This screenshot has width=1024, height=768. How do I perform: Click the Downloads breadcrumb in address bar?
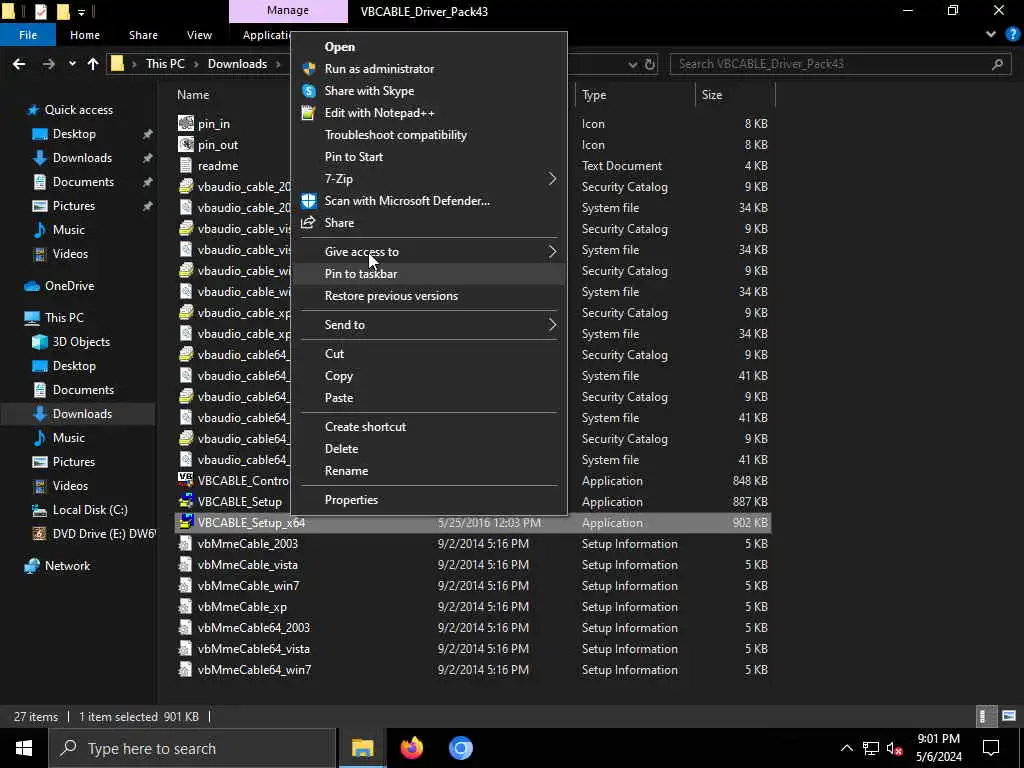click(x=237, y=64)
